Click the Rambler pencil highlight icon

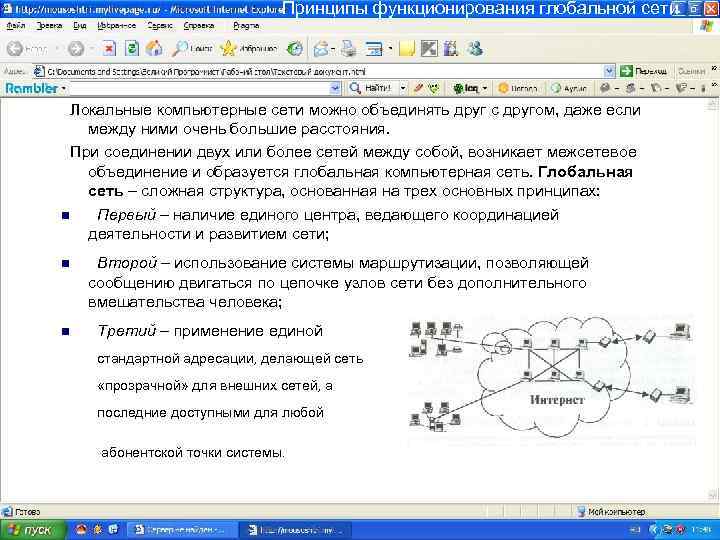click(x=417, y=88)
